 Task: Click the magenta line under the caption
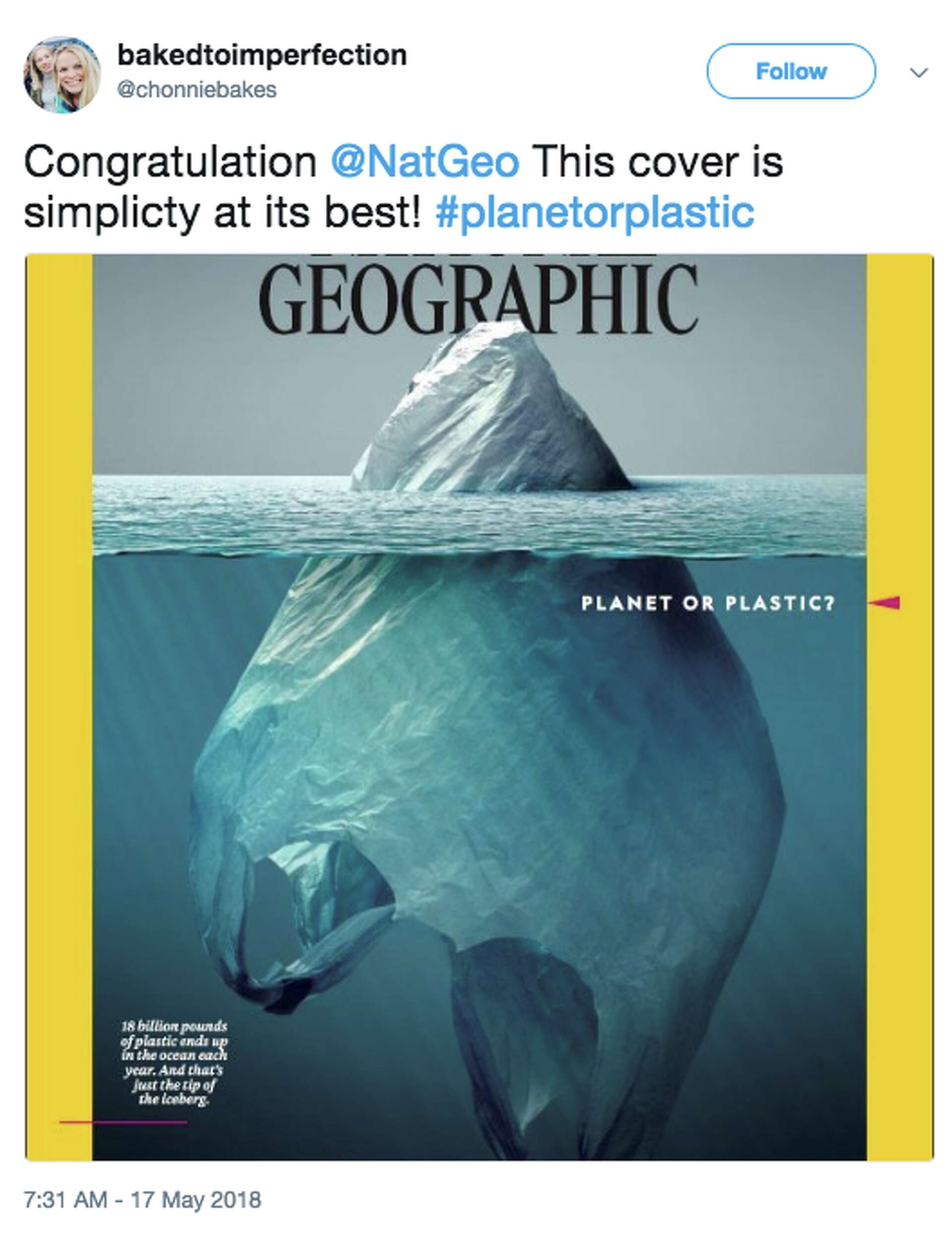pos(123,1122)
